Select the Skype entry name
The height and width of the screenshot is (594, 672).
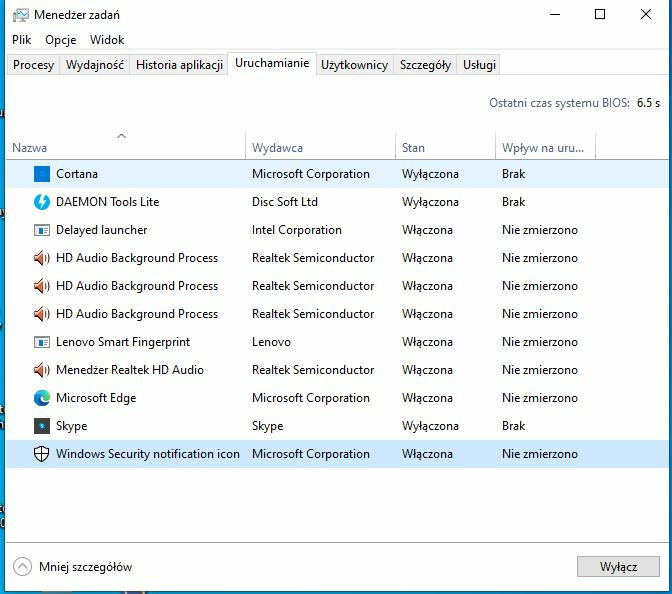pyautogui.click(x=72, y=426)
